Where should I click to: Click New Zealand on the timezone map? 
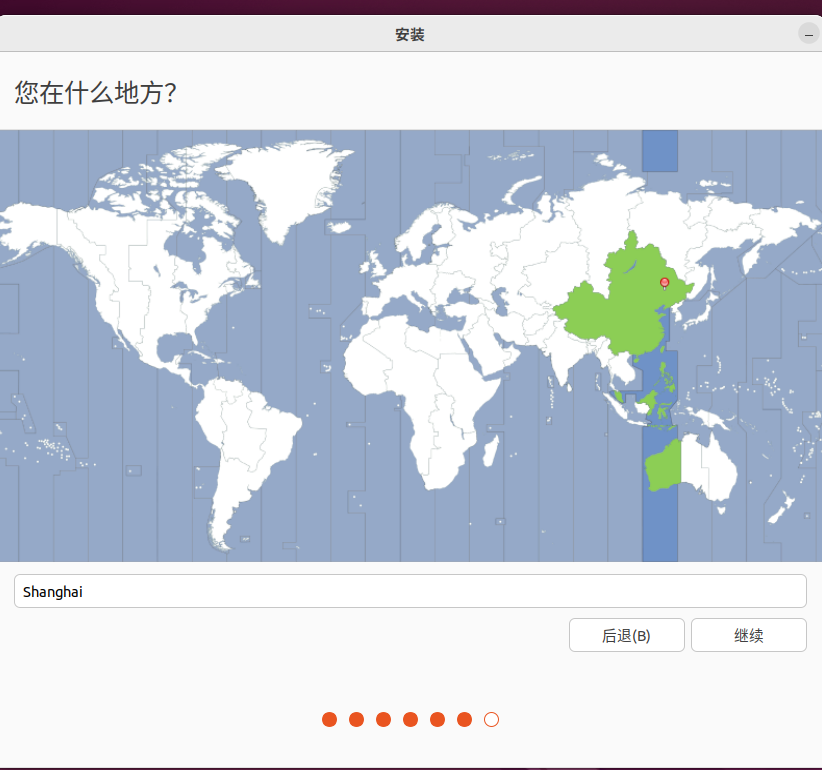tap(782, 507)
